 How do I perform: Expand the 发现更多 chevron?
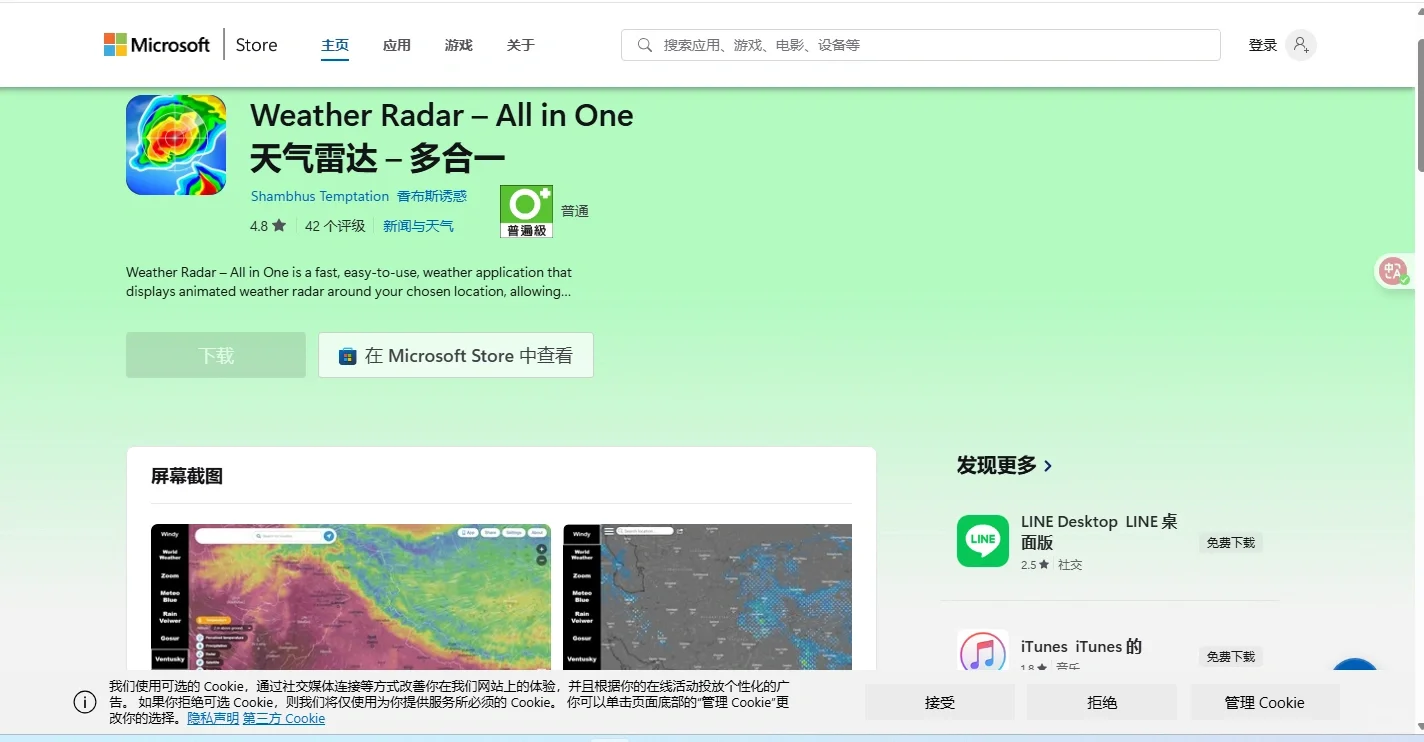point(1048,465)
